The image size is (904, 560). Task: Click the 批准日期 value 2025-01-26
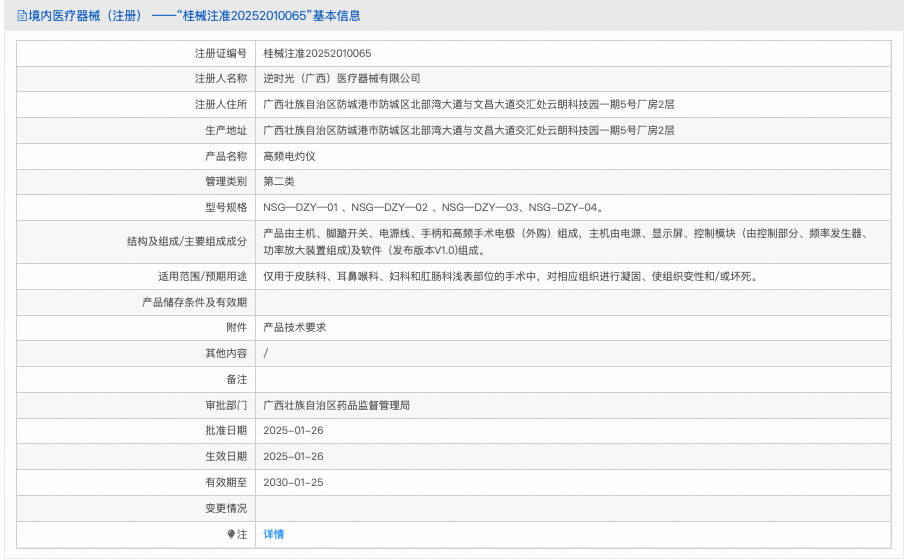click(293, 431)
